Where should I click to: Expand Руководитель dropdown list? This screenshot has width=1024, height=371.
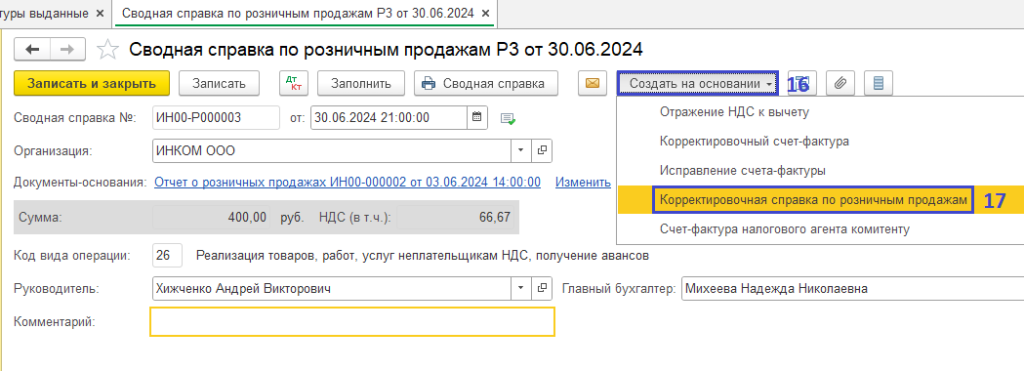520,288
